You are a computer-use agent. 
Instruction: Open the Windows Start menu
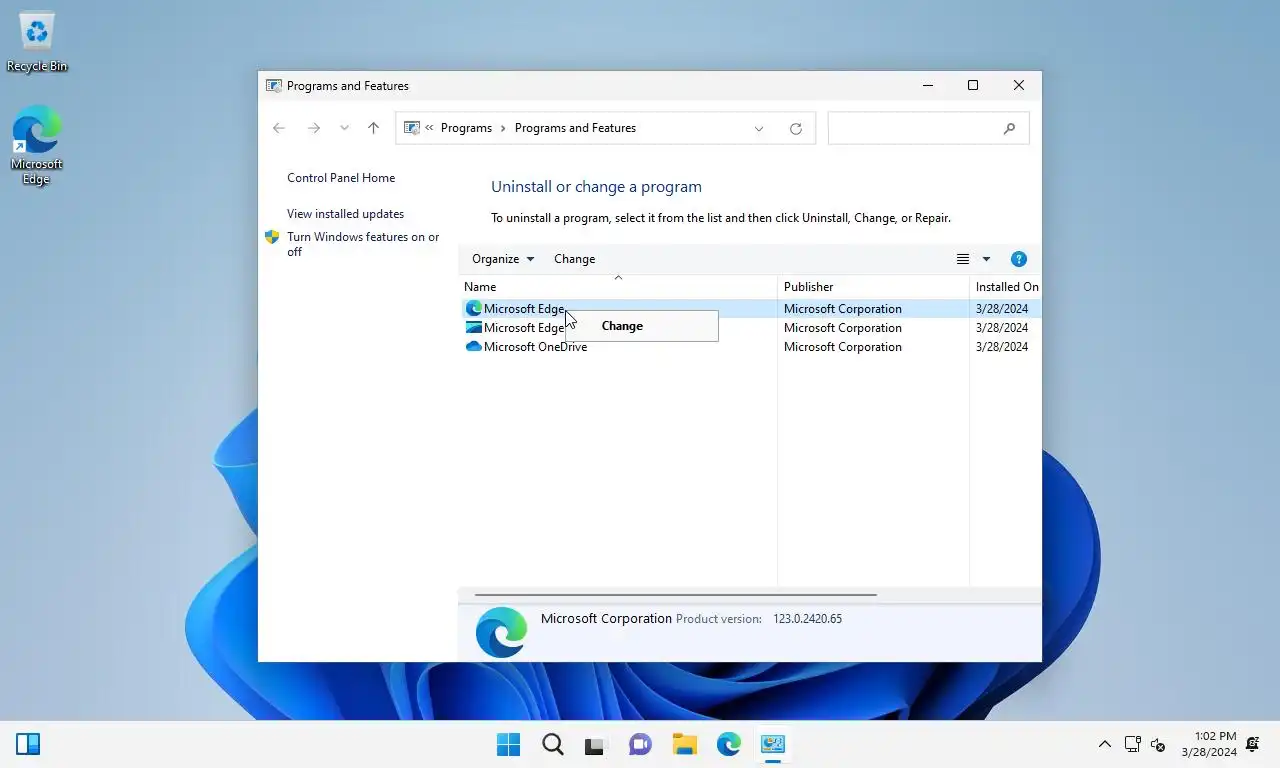point(509,744)
